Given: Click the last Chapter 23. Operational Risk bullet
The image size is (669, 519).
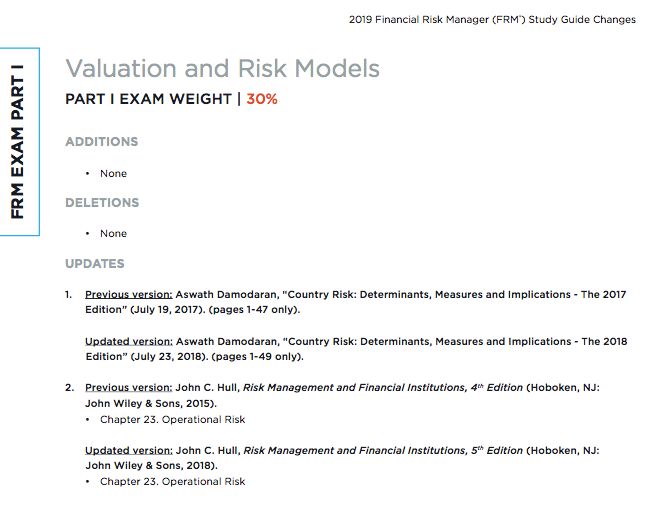Looking at the screenshot, I should point(172,481).
